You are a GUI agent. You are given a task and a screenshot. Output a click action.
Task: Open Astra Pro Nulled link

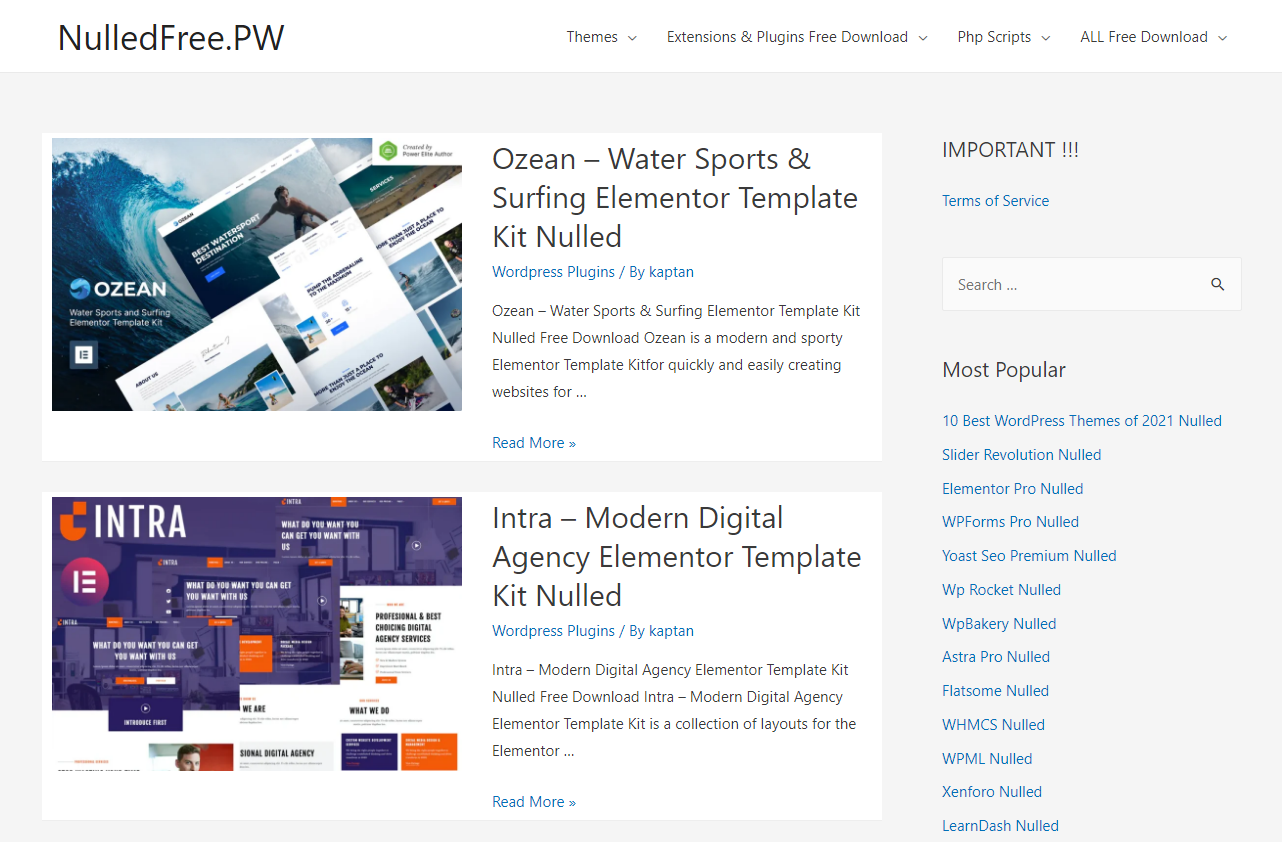coord(996,657)
